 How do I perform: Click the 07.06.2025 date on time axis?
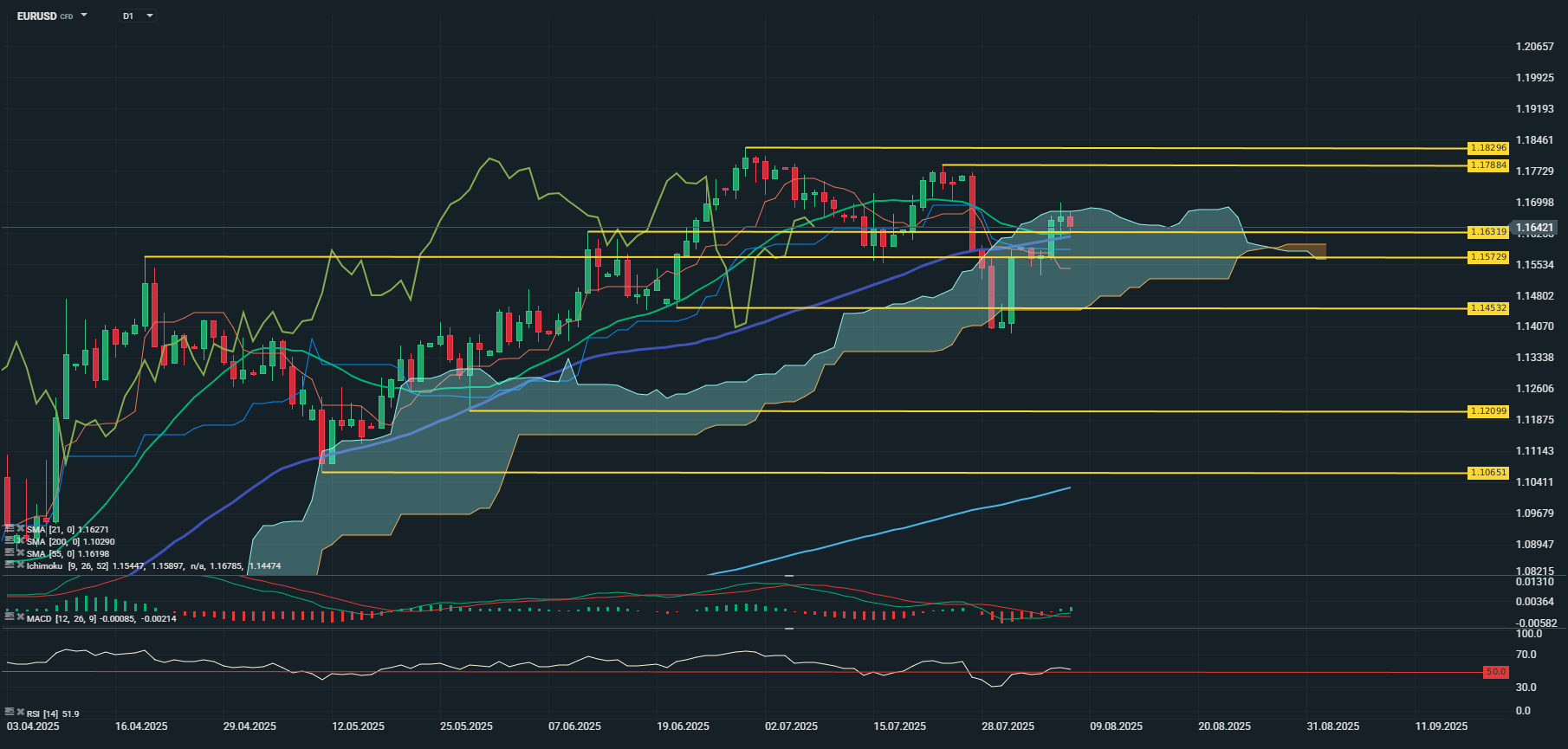tap(574, 726)
